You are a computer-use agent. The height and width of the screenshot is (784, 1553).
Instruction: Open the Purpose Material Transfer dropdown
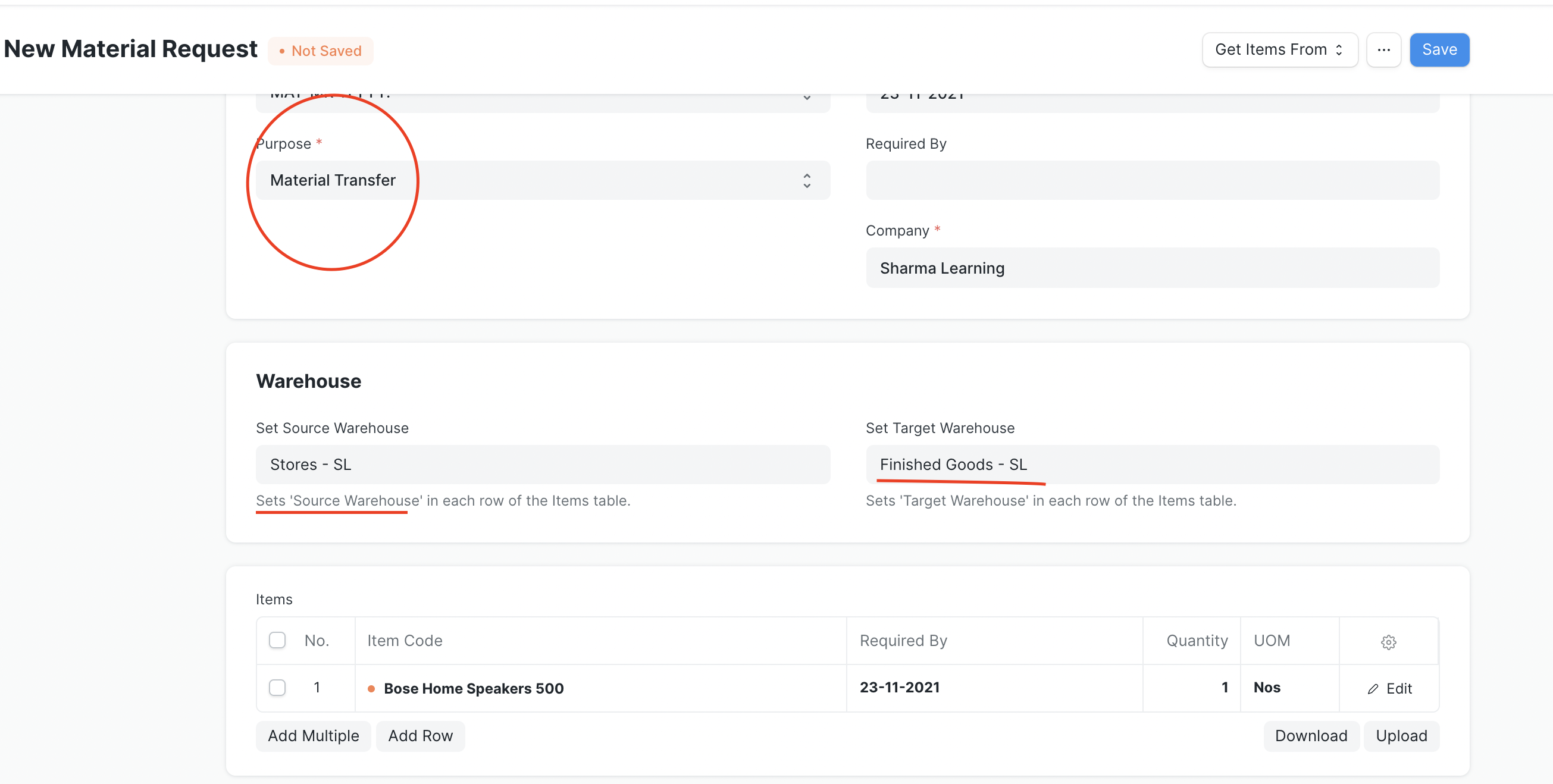tap(542, 180)
